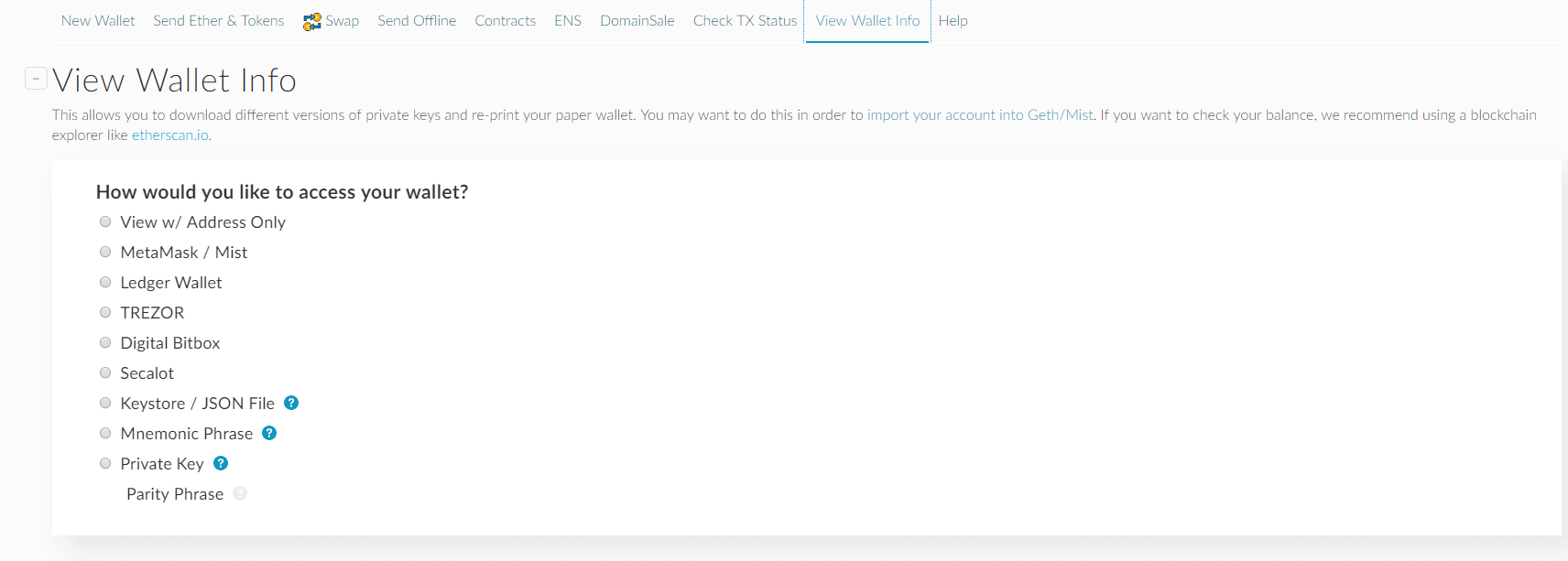Go to Send Ether & Tokens tab
Screen dimensions: 1568x561
click(219, 21)
